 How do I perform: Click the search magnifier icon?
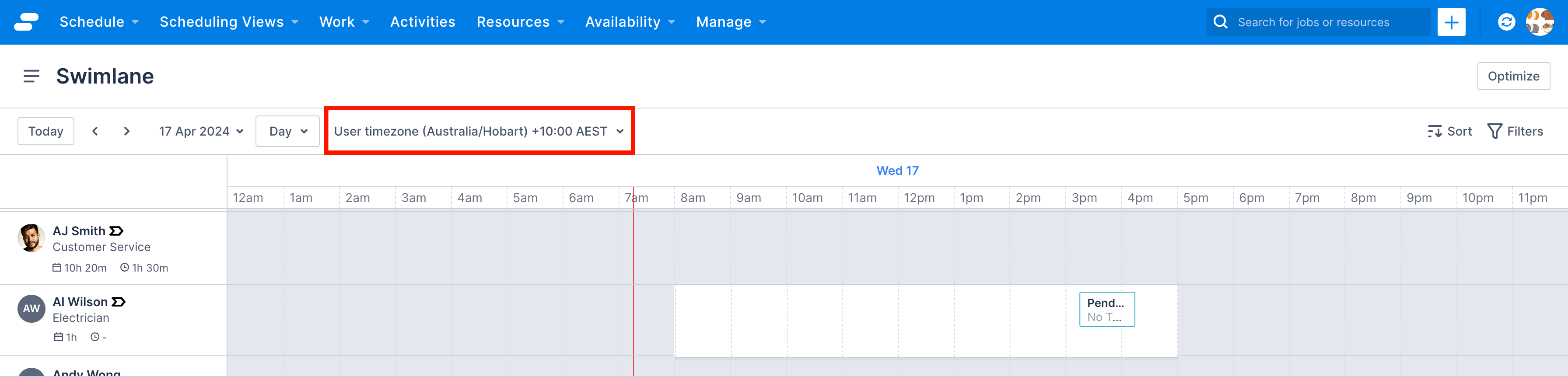pos(1221,22)
